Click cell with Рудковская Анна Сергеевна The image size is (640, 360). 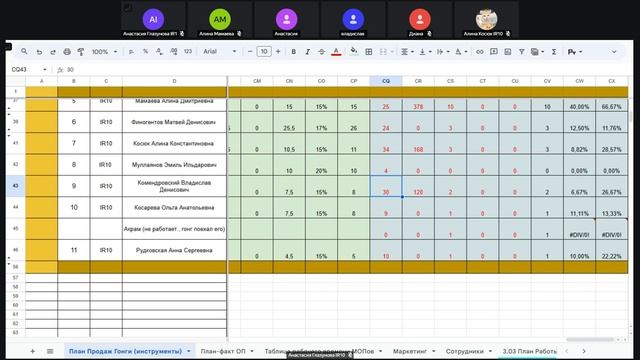[174, 250]
